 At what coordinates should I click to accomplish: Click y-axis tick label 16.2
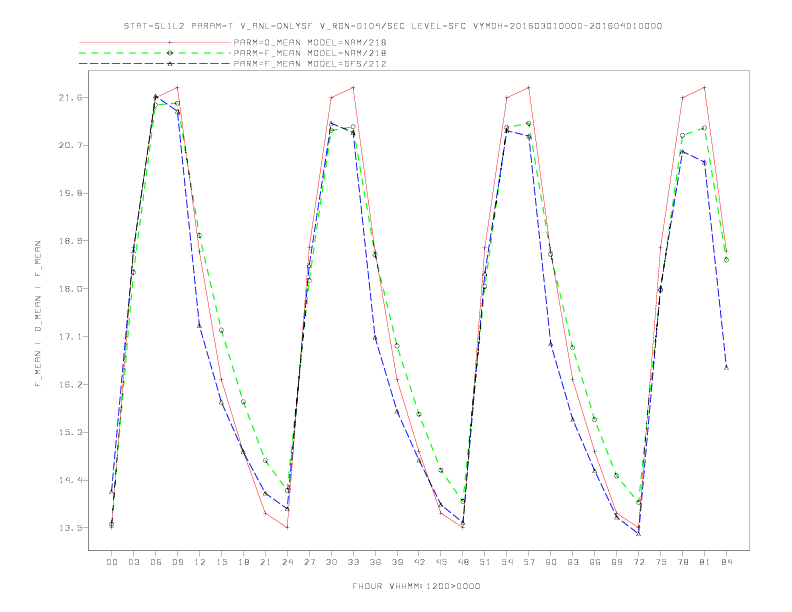coord(68,384)
